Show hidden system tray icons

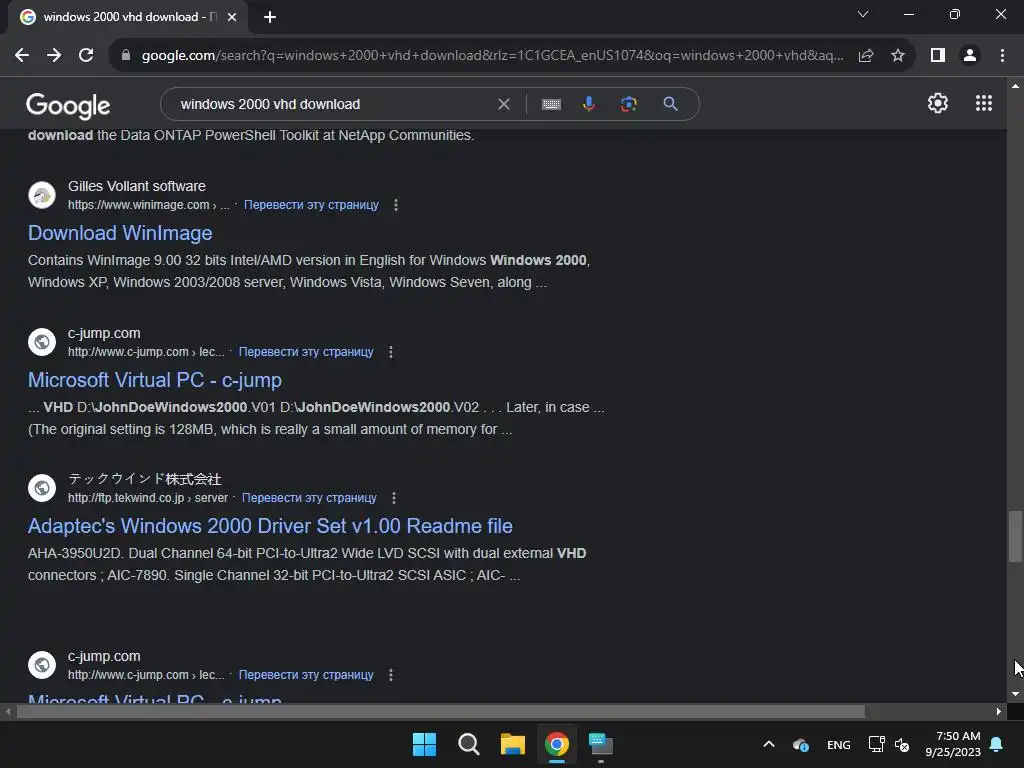[x=769, y=744]
